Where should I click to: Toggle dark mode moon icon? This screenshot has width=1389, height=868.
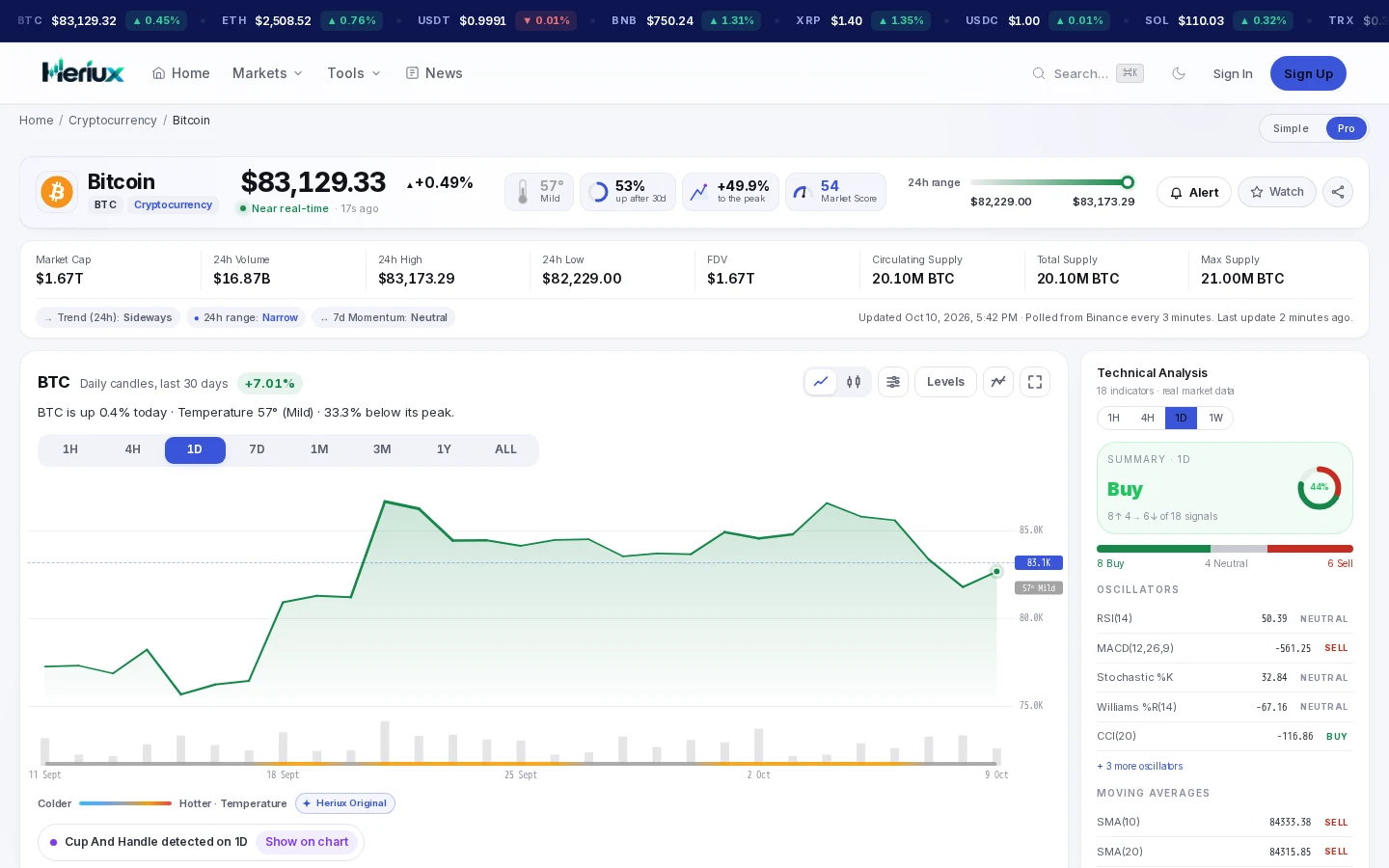click(x=1179, y=73)
